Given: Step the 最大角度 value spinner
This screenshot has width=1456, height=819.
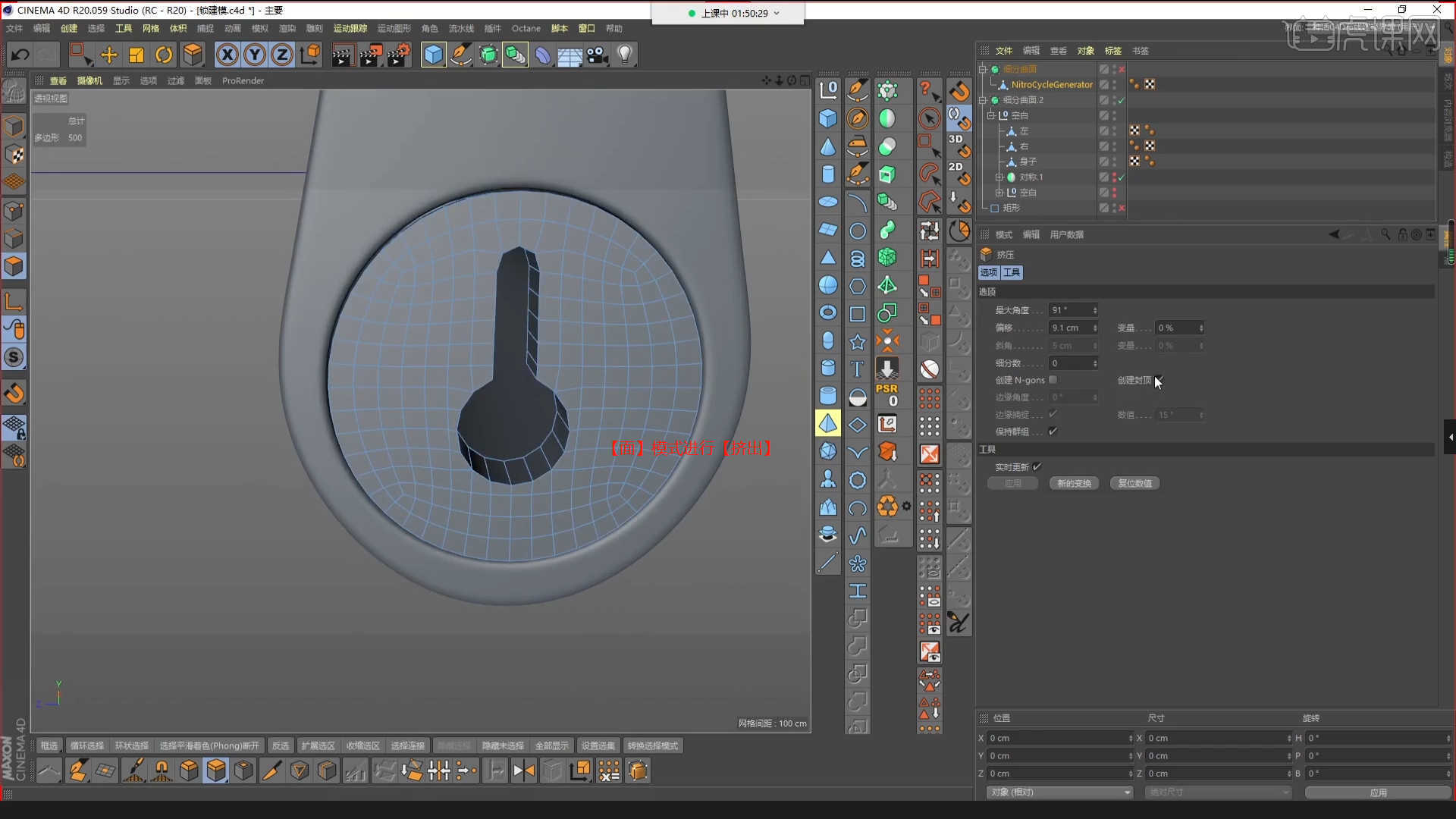Looking at the screenshot, I should [1094, 310].
